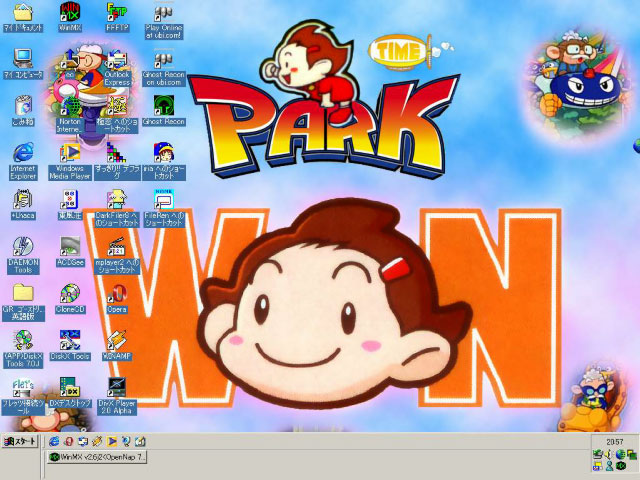
Task: Click the Internet Explorer quick launch icon
Action: click(x=54, y=441)
